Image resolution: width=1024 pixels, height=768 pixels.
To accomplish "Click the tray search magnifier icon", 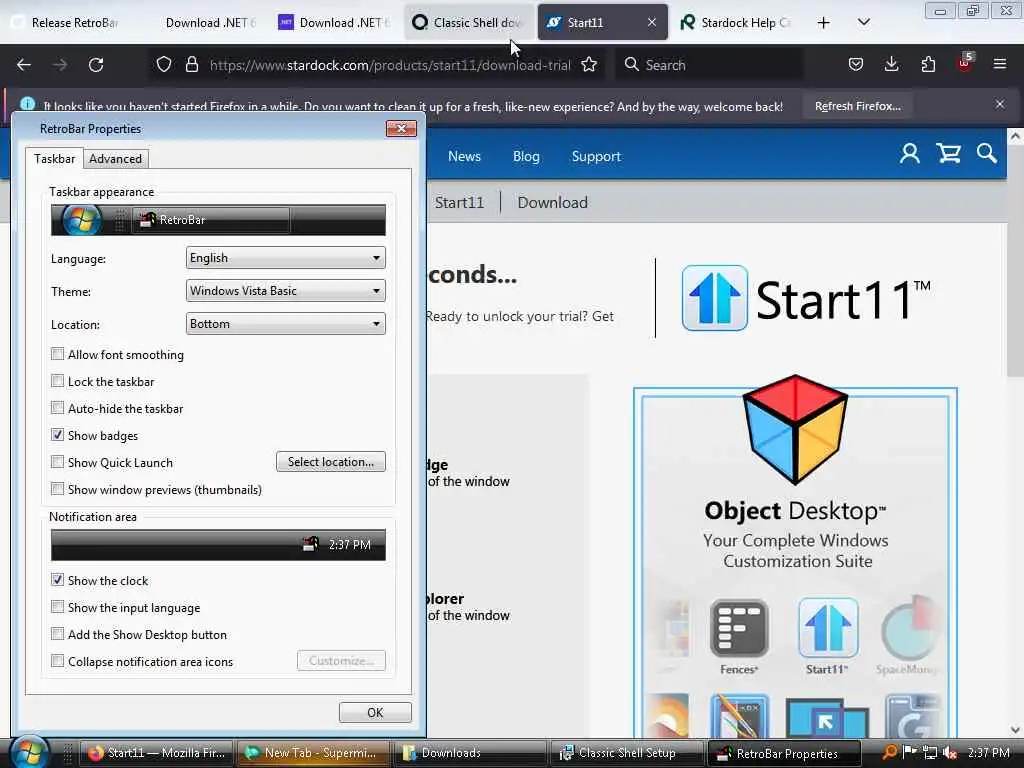I will click(889, 752).
